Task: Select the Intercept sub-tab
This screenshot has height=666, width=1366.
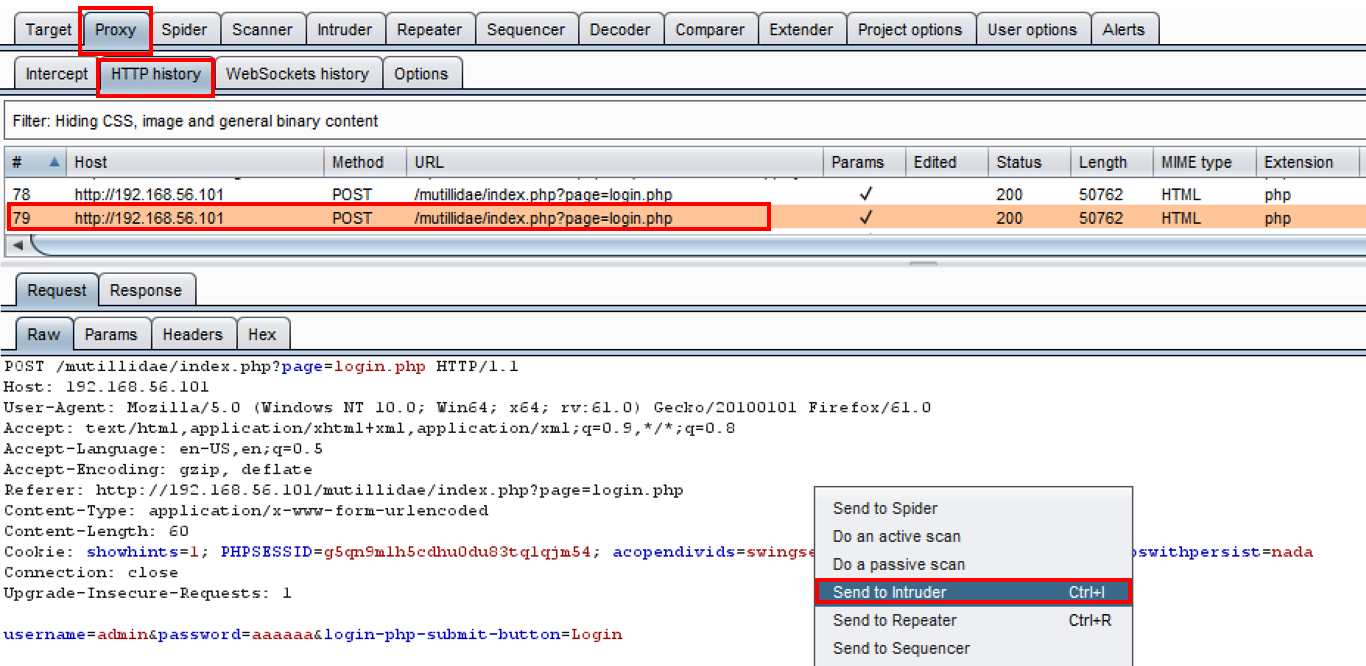Action: click(x=57, y=74)
